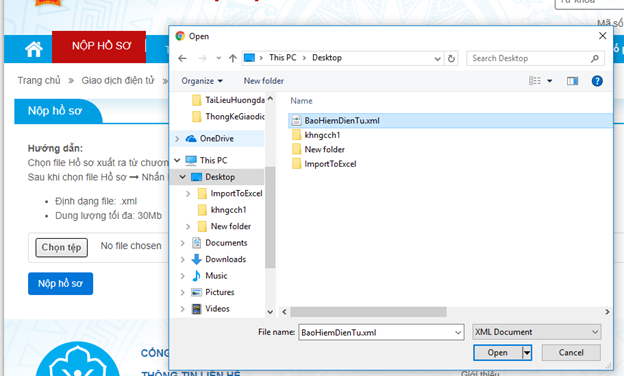Click the New folder toolbar button

263,81
